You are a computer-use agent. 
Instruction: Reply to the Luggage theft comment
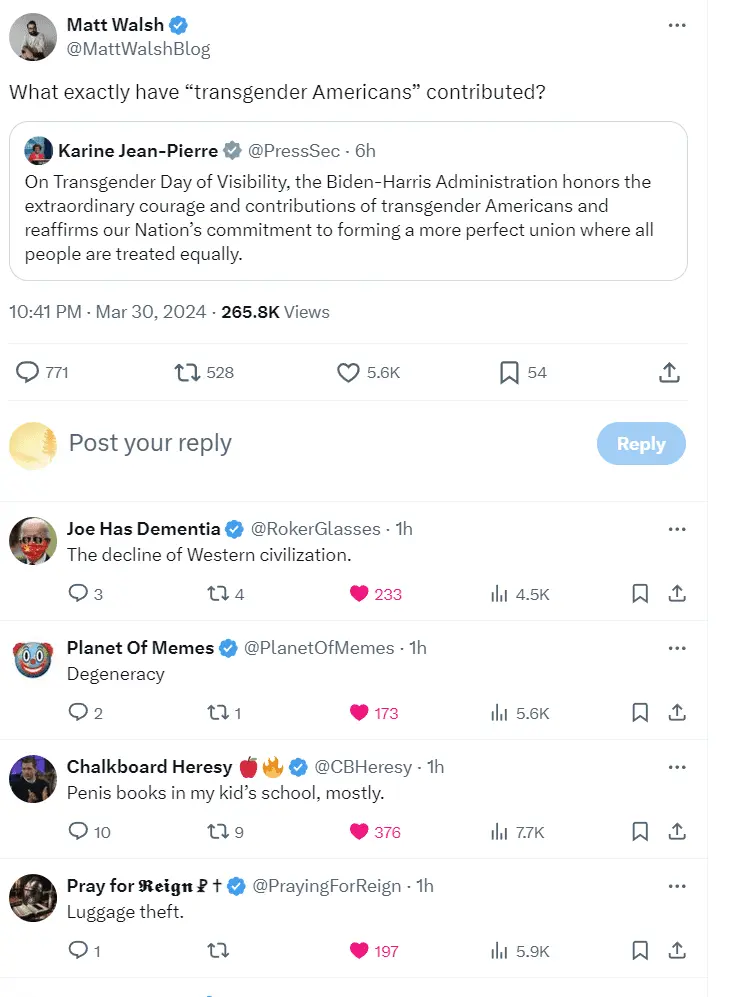click(78, 951)
